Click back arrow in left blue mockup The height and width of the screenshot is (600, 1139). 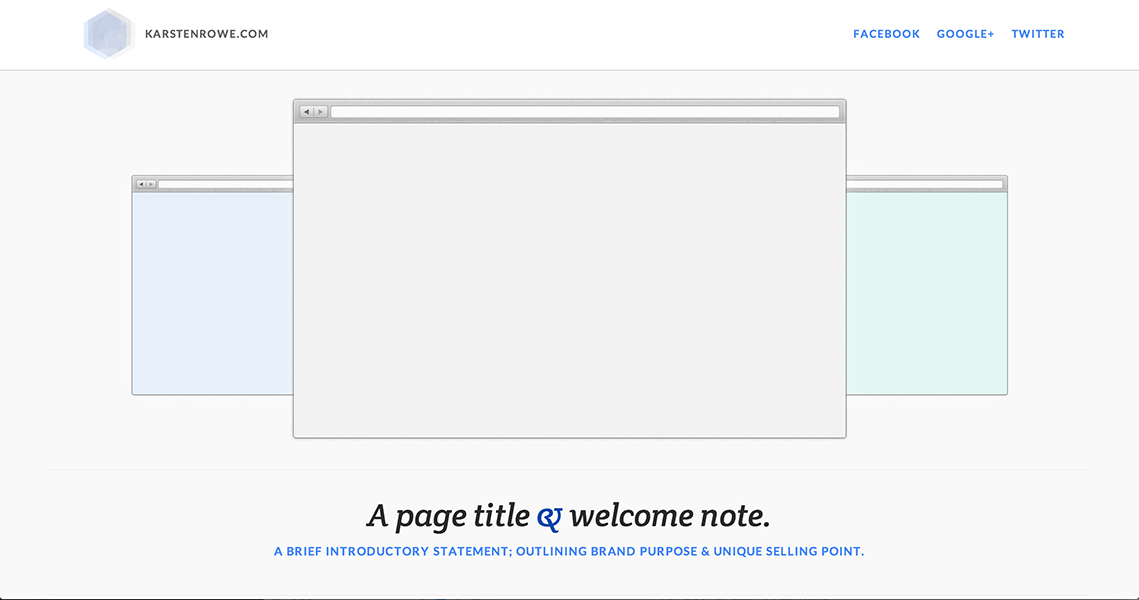pyautogui.click(x=141, y=184)
